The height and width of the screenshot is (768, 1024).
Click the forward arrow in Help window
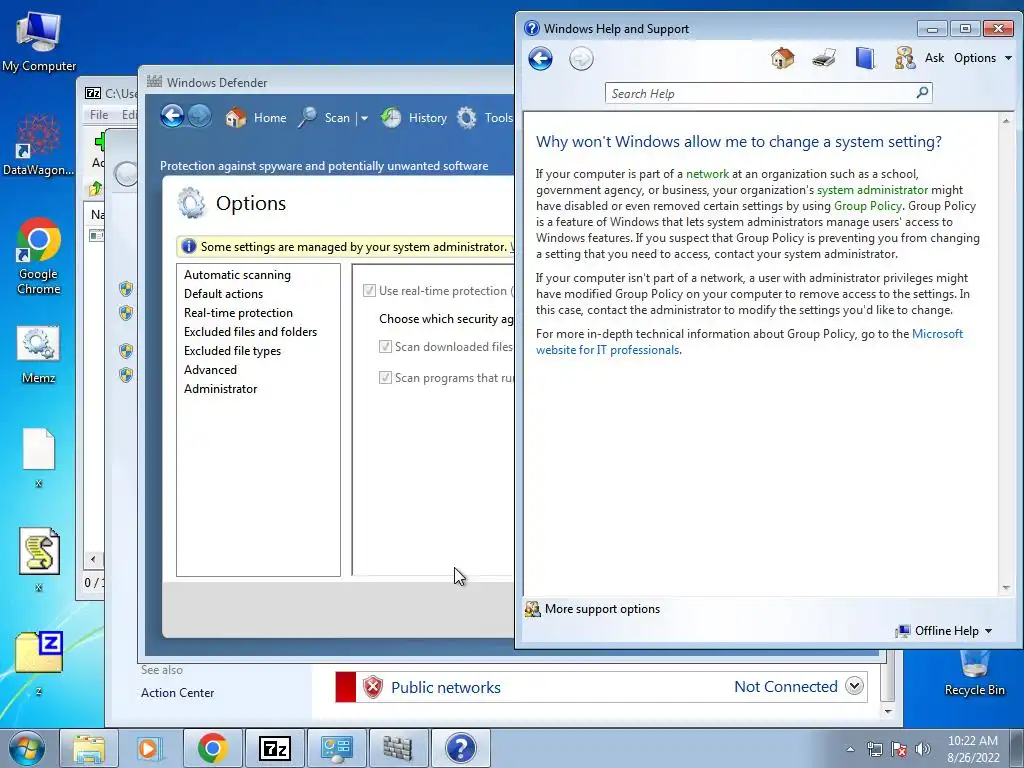(581, 59)
